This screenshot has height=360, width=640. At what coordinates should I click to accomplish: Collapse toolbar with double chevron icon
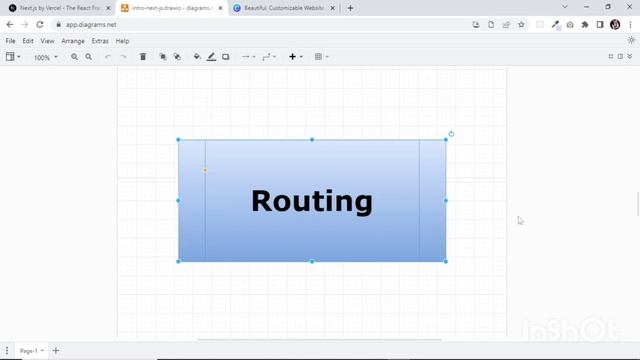[x=630, y=56]
